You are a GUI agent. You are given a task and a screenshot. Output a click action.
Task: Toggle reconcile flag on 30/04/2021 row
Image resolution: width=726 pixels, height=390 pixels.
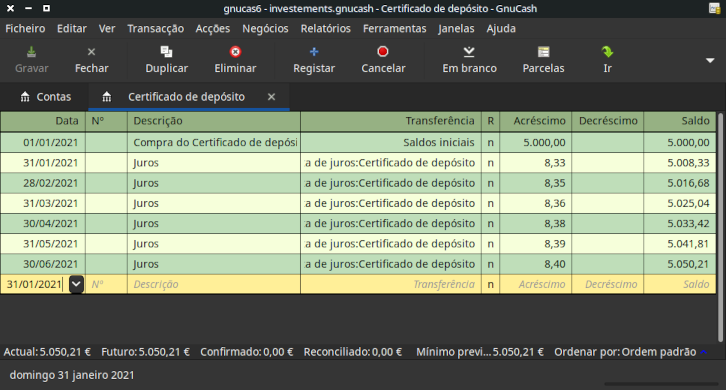click(x=490, y=223)
